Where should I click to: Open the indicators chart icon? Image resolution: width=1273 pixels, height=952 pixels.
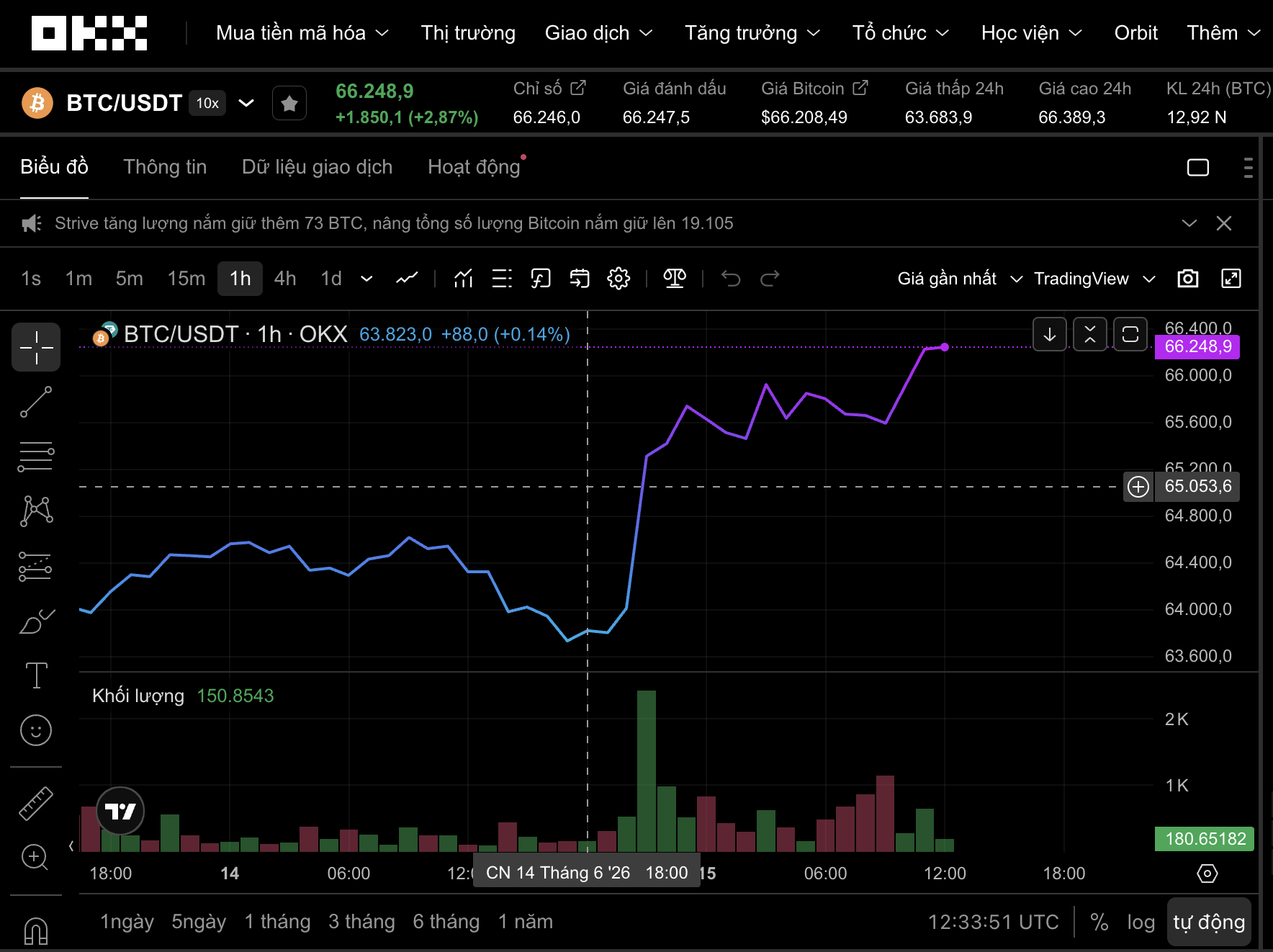click(463, 279)
